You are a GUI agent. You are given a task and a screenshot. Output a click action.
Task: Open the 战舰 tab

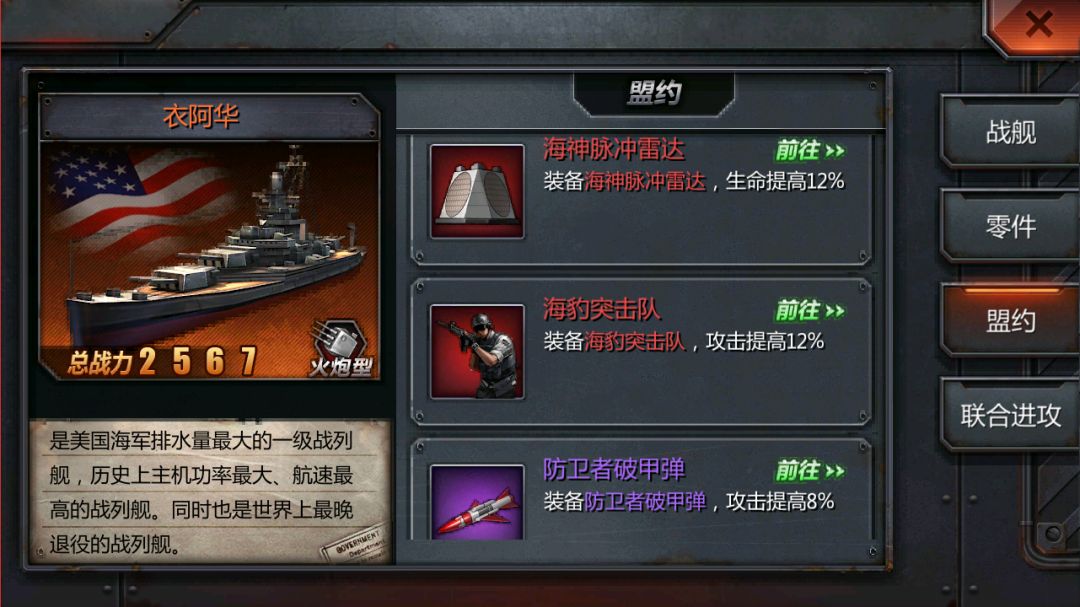tap(1010, 132)
